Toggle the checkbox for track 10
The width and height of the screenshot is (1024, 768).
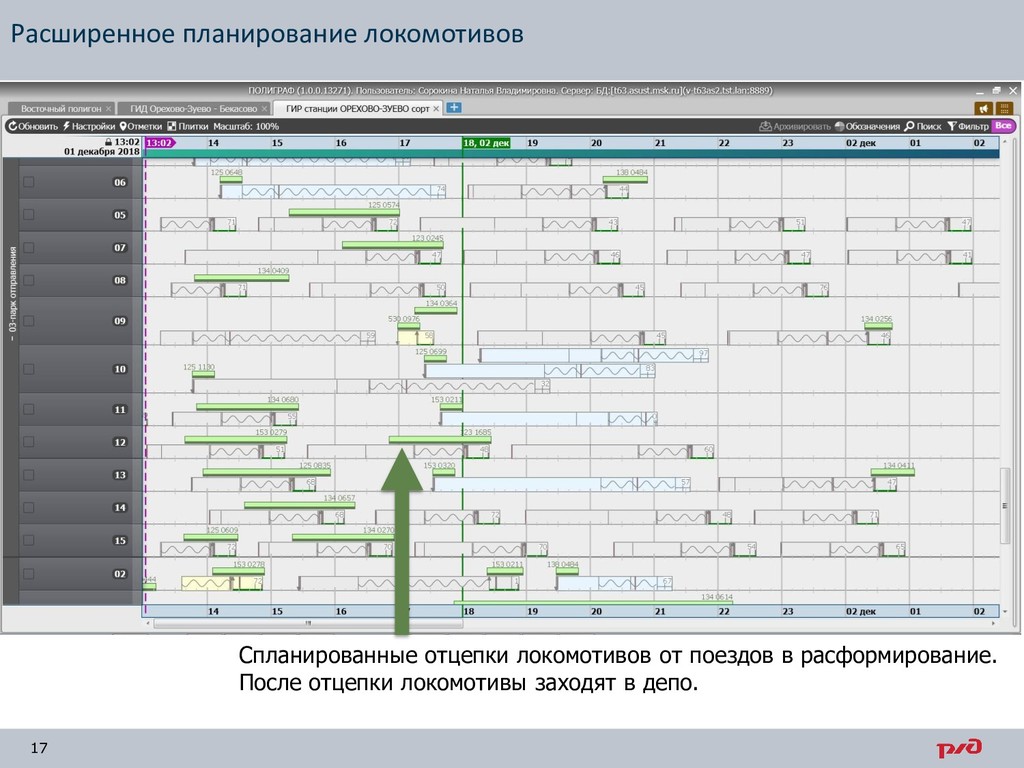click(29, 369)
